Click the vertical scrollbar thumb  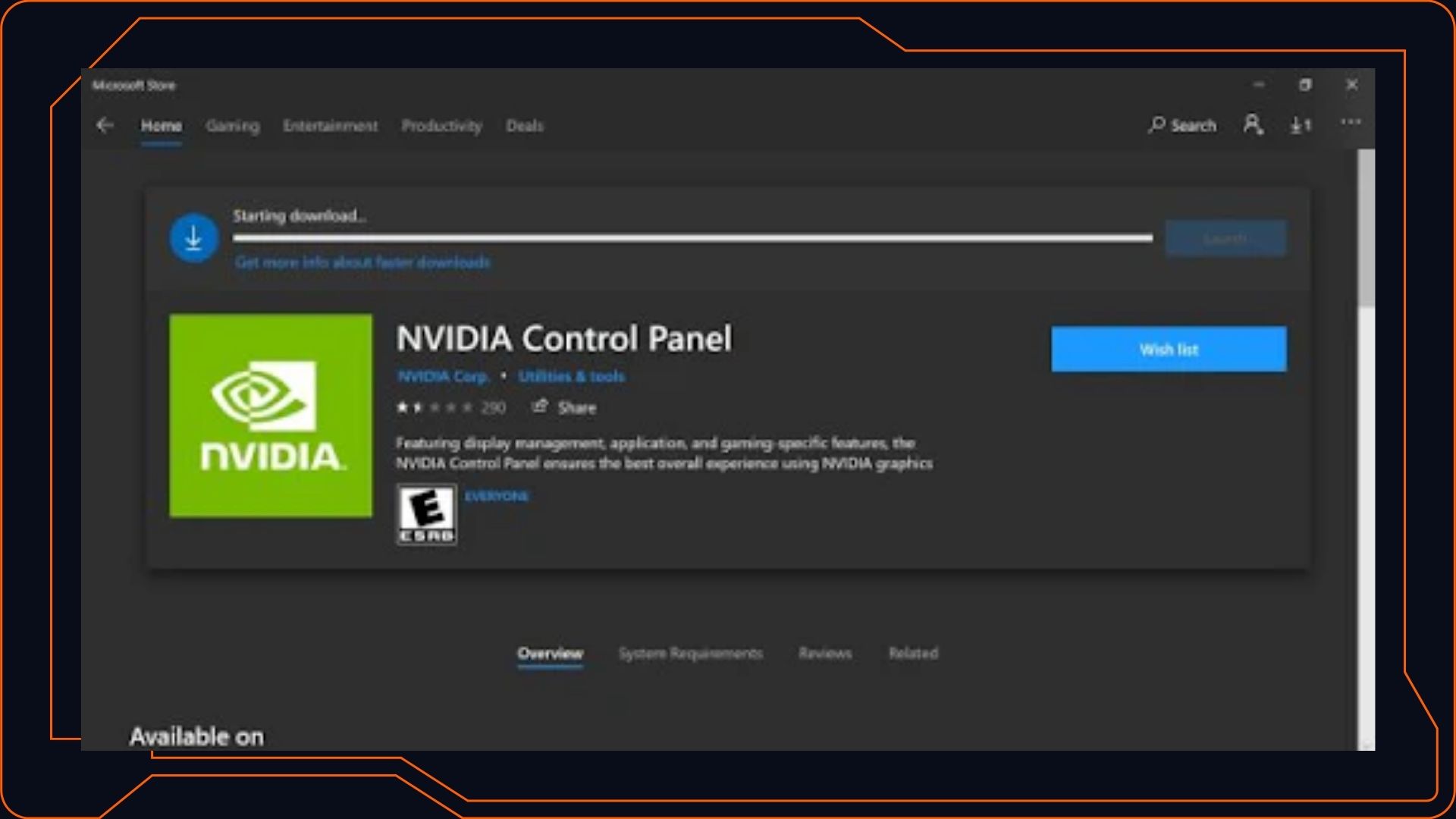[x=1366, y=228]
